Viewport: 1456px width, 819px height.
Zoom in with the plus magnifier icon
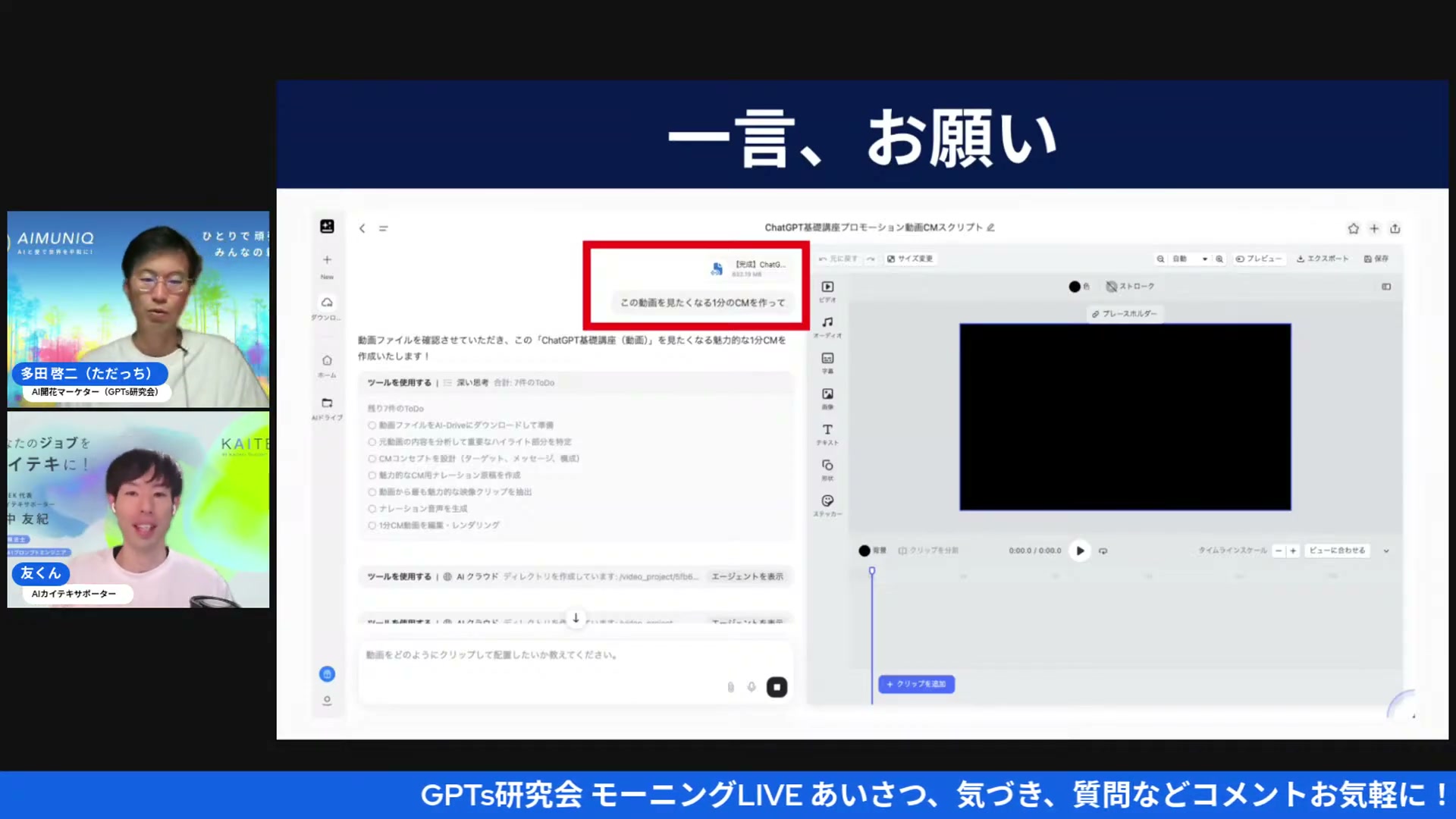(1219, 259)
